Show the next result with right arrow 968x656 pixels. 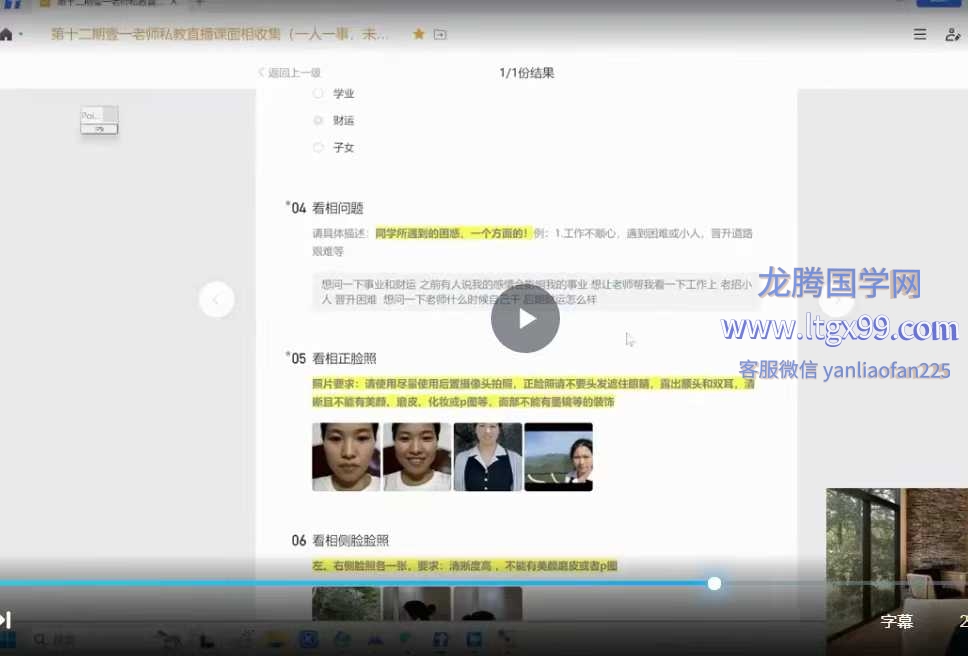click(x=837, y=300)
